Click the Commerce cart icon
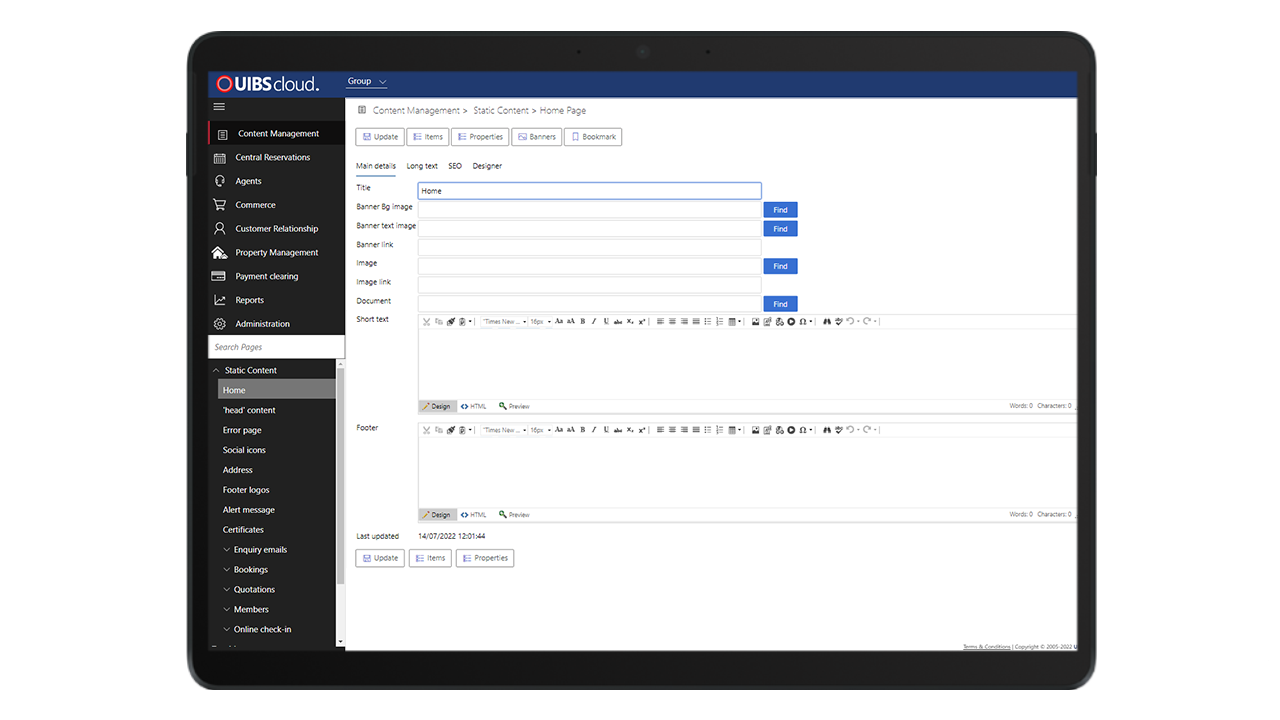 (x=220, y=205)
